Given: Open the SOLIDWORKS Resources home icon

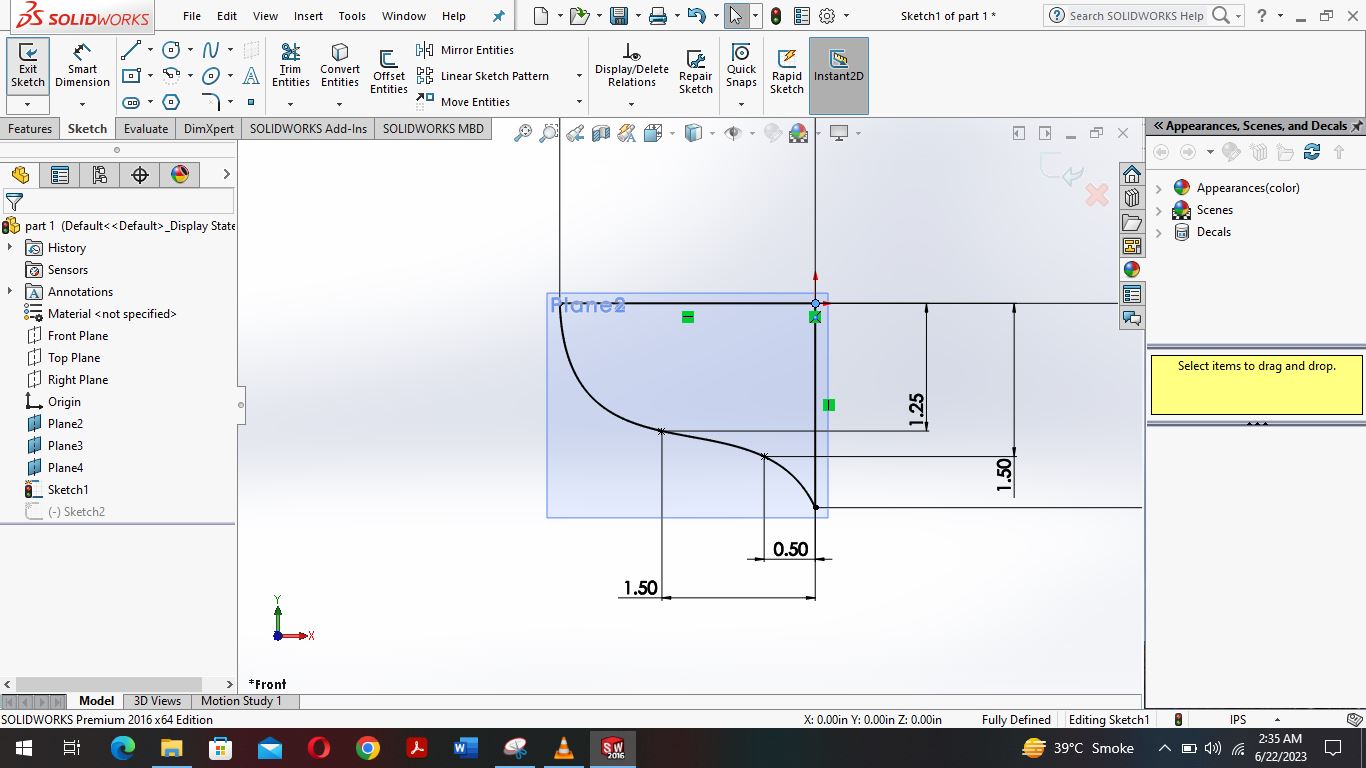Looking at the screenshot, I should [x=1132, y=174].
